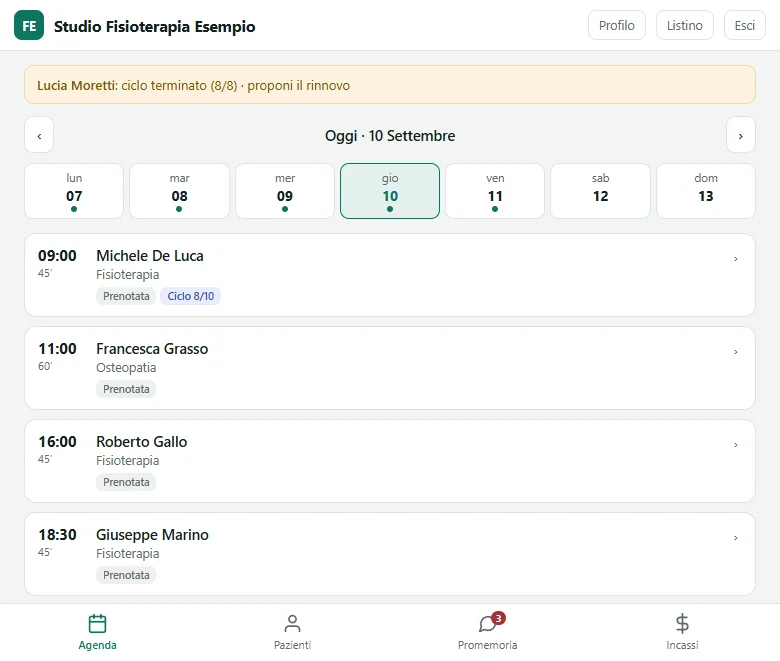780x661 pixels.
Task: Expand Giuseppe Marino appointment chevron
Action: point(735,538)
